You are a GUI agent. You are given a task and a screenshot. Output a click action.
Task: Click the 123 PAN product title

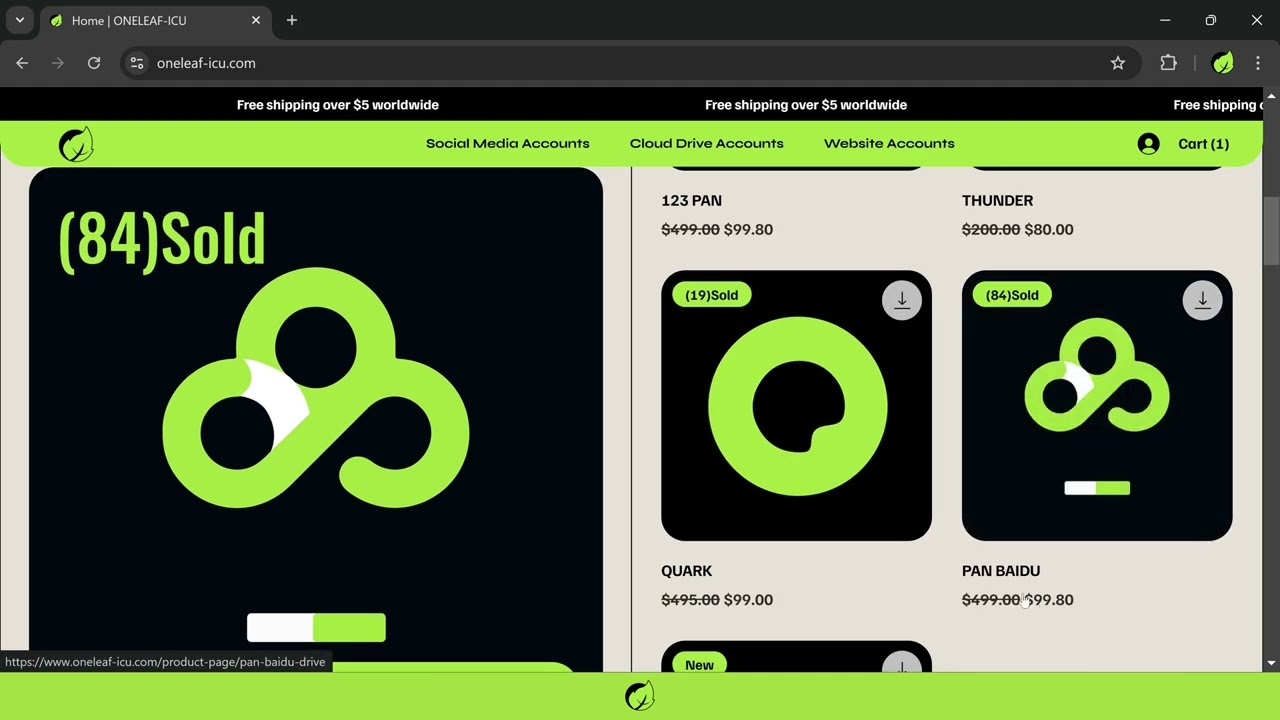click(x=691, y=201)
